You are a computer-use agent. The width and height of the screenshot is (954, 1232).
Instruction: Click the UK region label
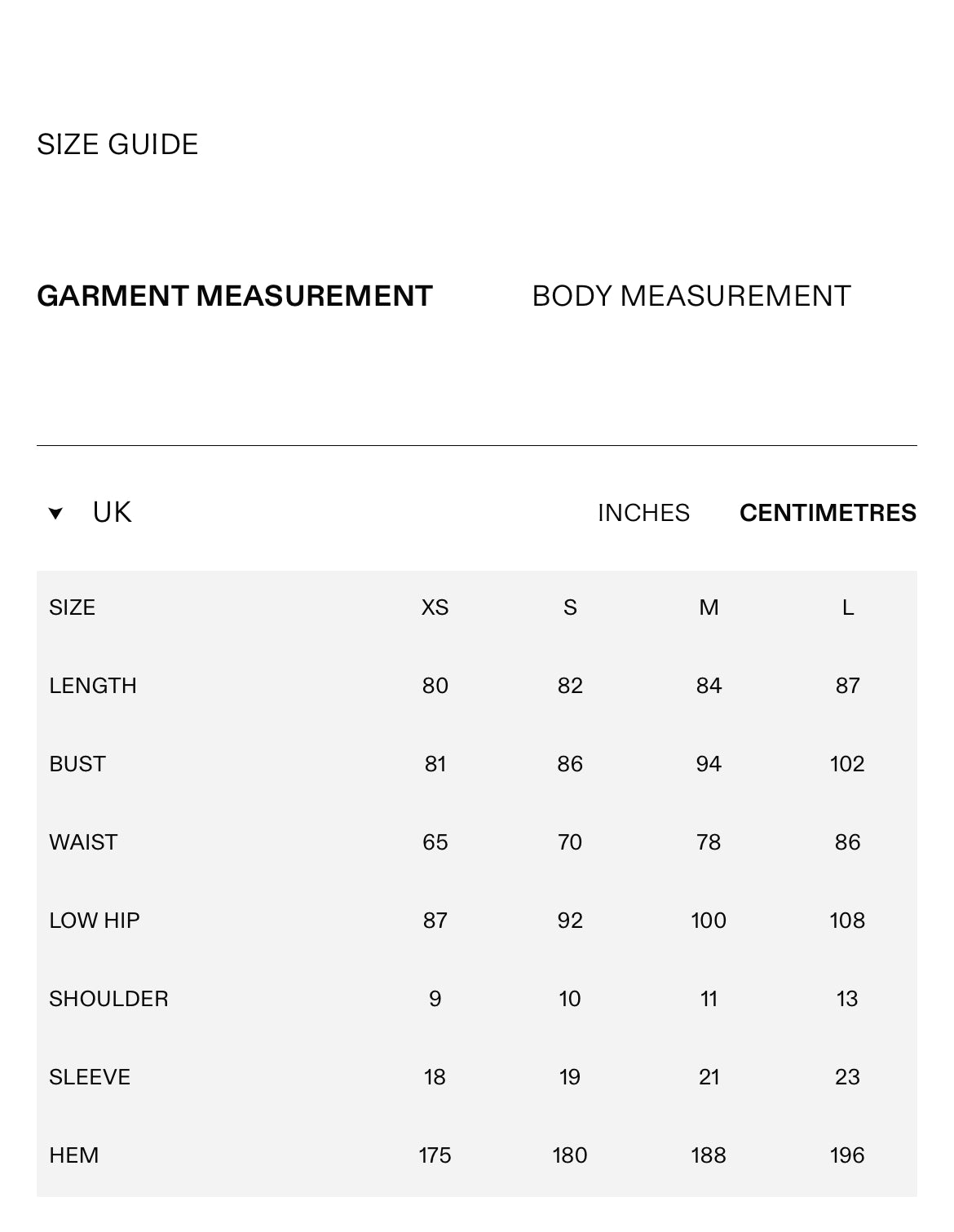[112, 513]
